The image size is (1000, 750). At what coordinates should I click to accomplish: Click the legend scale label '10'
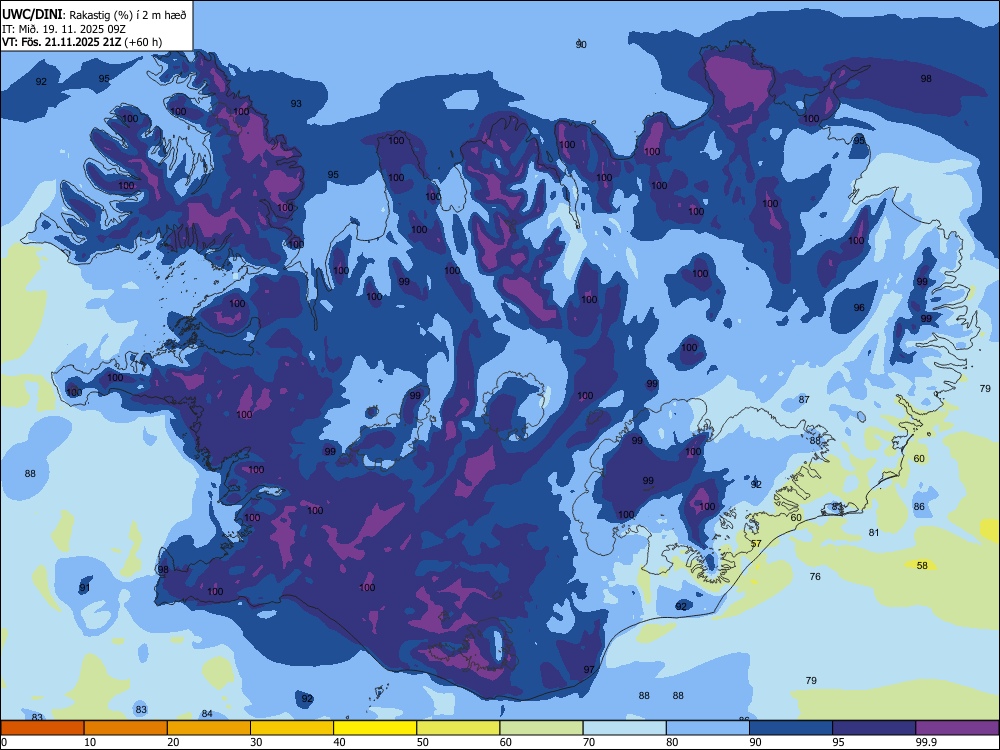(x=90, y=742)
